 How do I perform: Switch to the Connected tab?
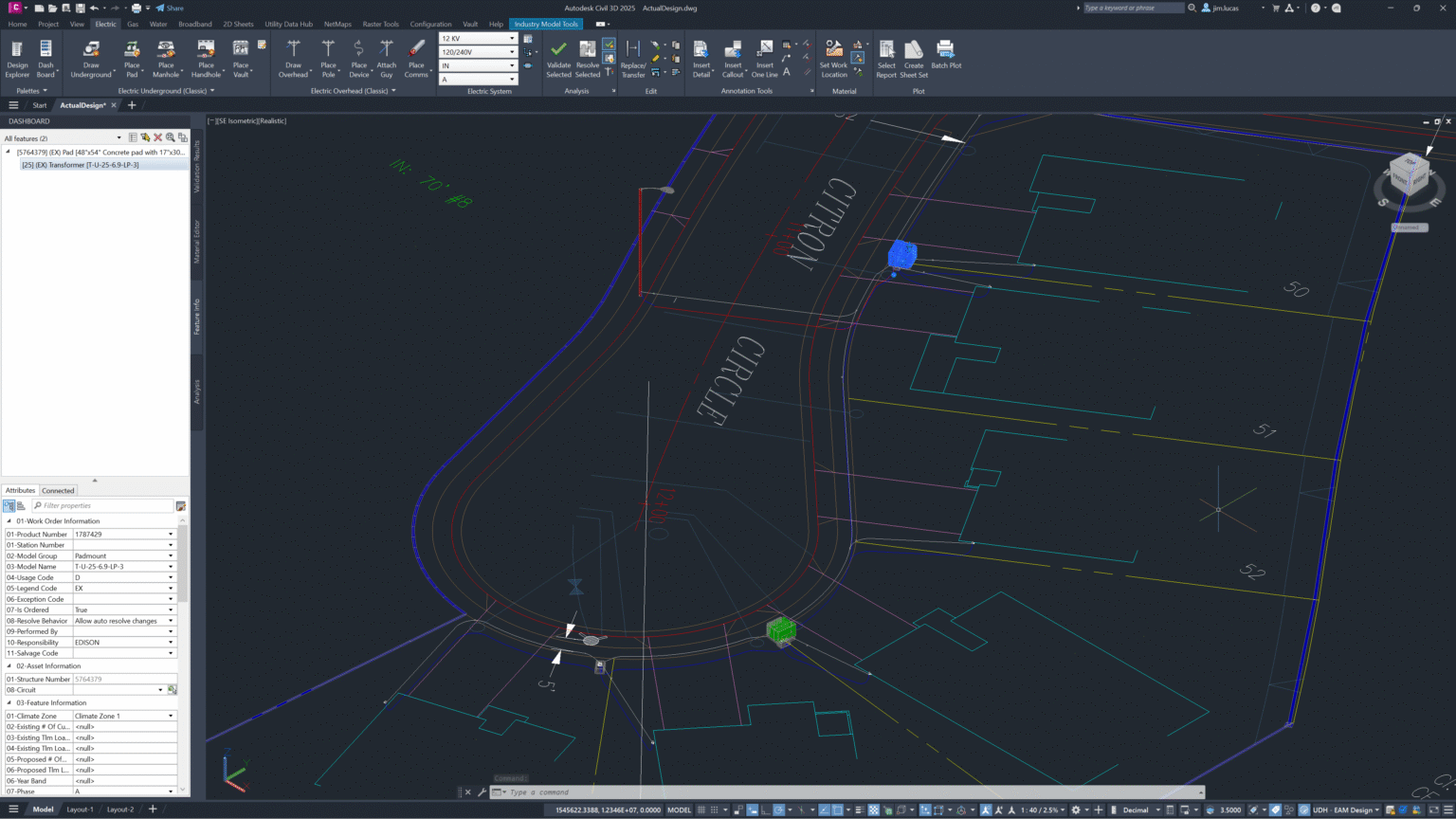point(58,490)
